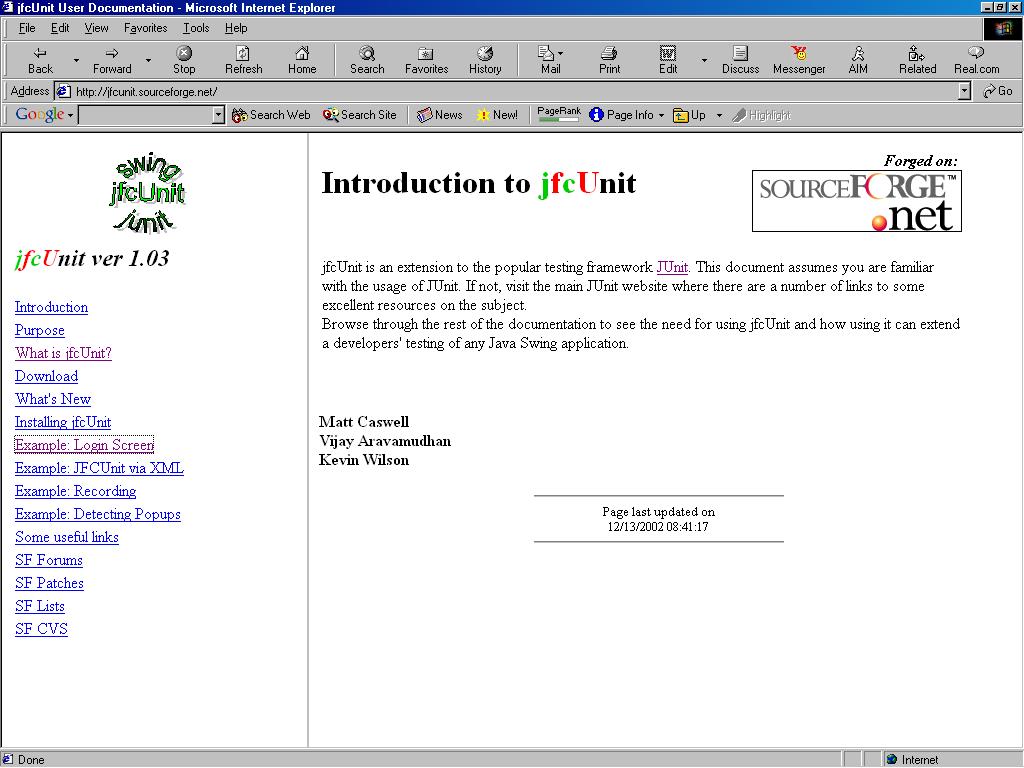Click the Highlight marker button
Screen dimensions: 1024x768
761,115
